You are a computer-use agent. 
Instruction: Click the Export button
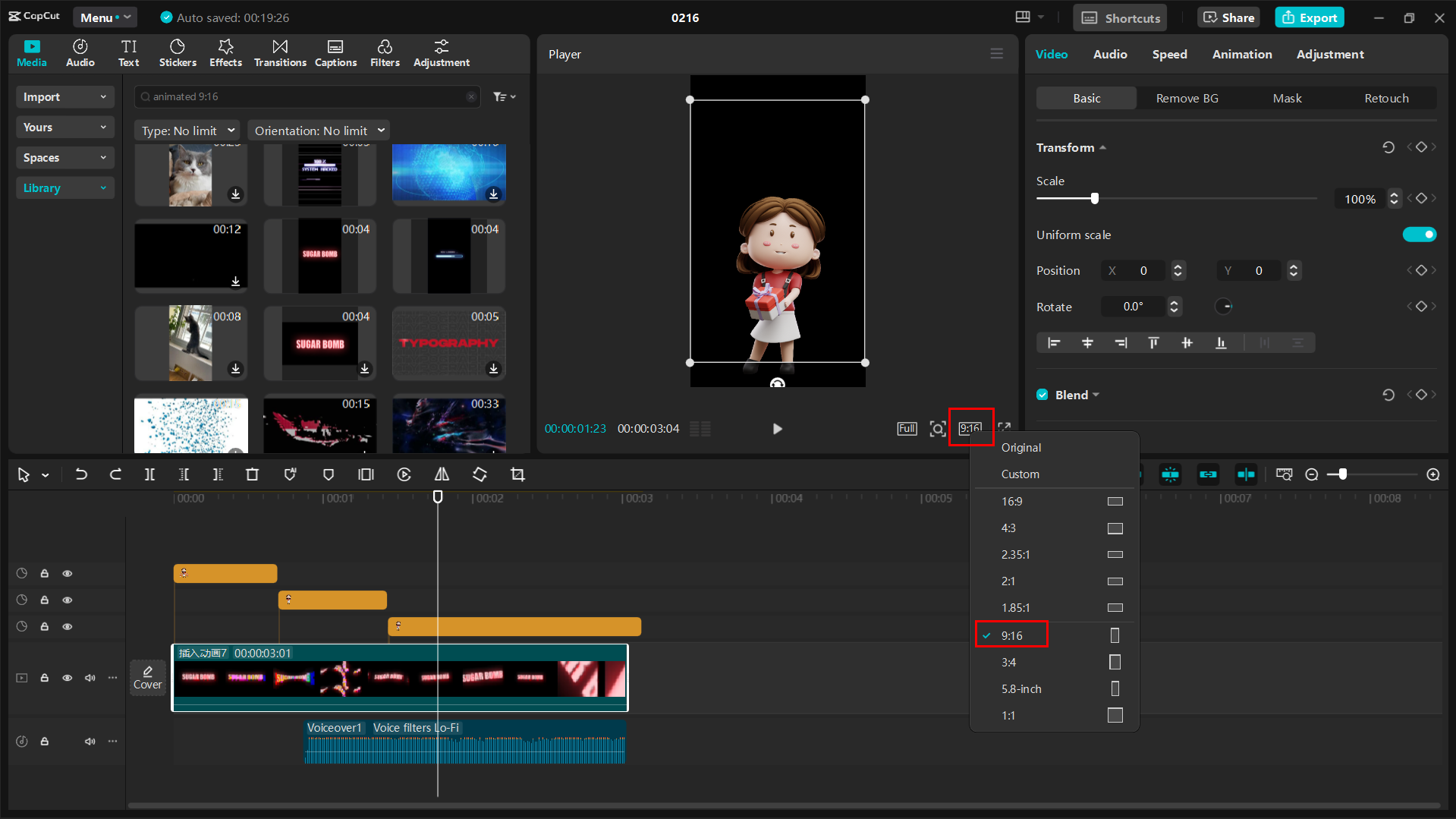coord(1309,17)
